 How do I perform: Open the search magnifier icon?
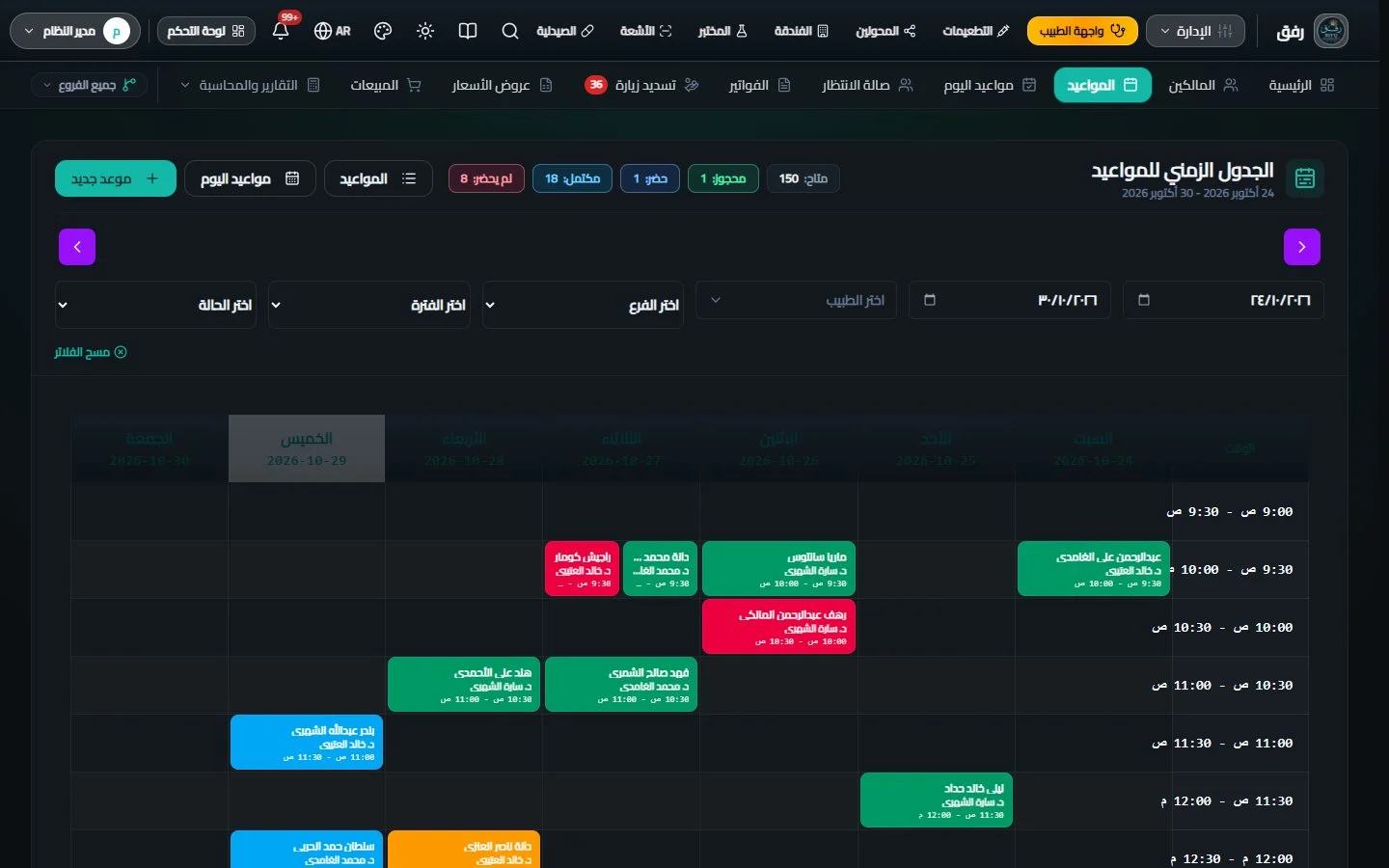tap(510, 31)
